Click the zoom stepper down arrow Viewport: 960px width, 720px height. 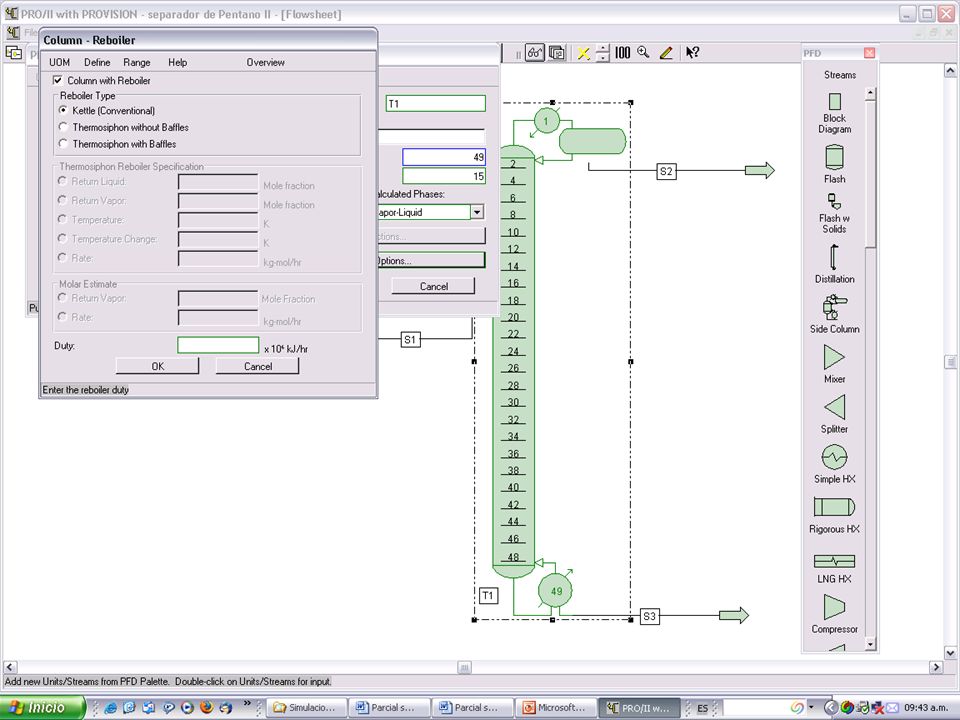(x=603, y=58)
